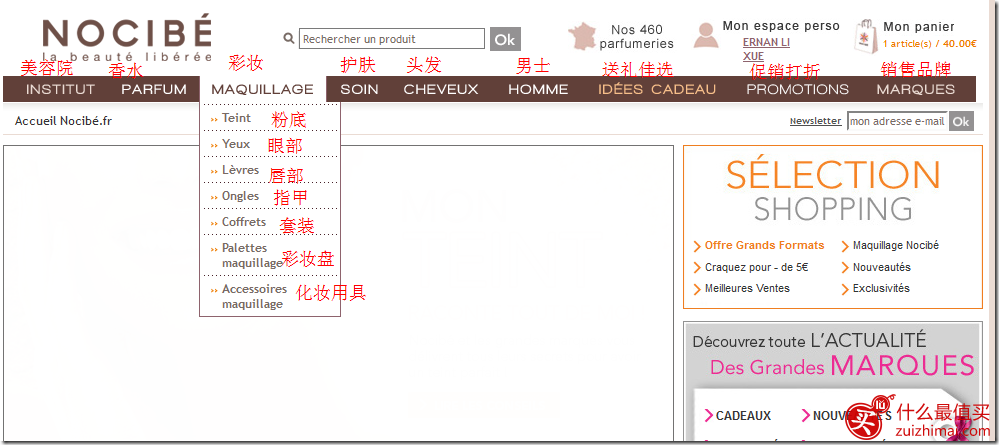Image resolution: width=999 pixels, height=445 pixels.
Task: Open L'ACTUALITÉ Des Grandes MARQUES banner
Action: click(833, 354)
